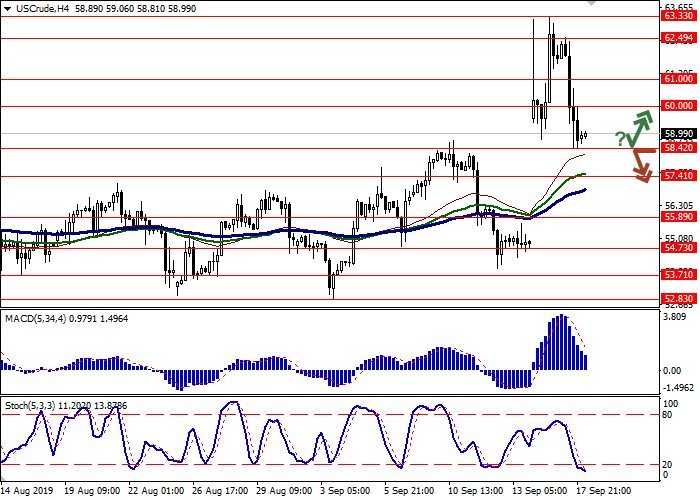The height and width of the screenshot is (500, 700).
Task: Click the green question mark symbol
Action: click(x=620, y=137)
